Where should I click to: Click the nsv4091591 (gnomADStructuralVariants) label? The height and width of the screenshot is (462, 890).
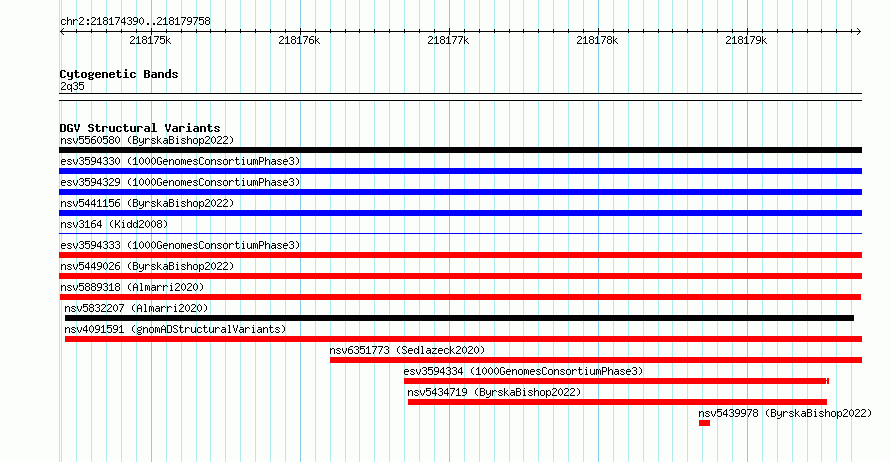click(x=175, y=329)
